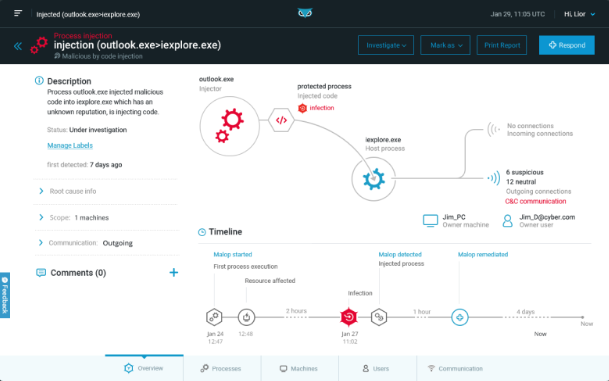
Task: Switch to the Overview tab
Action: click(144, 368)
